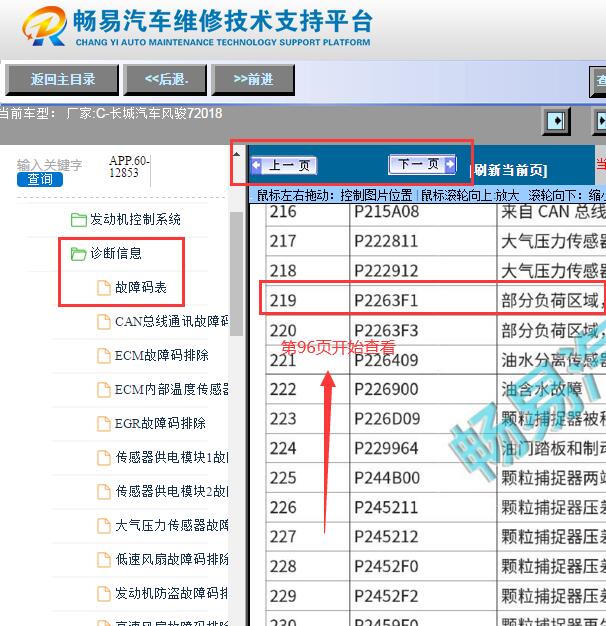Viewport: 606px width, 626px height.
Task: Click page icon beside ECM故障码排除
Action: pos(104,356)
